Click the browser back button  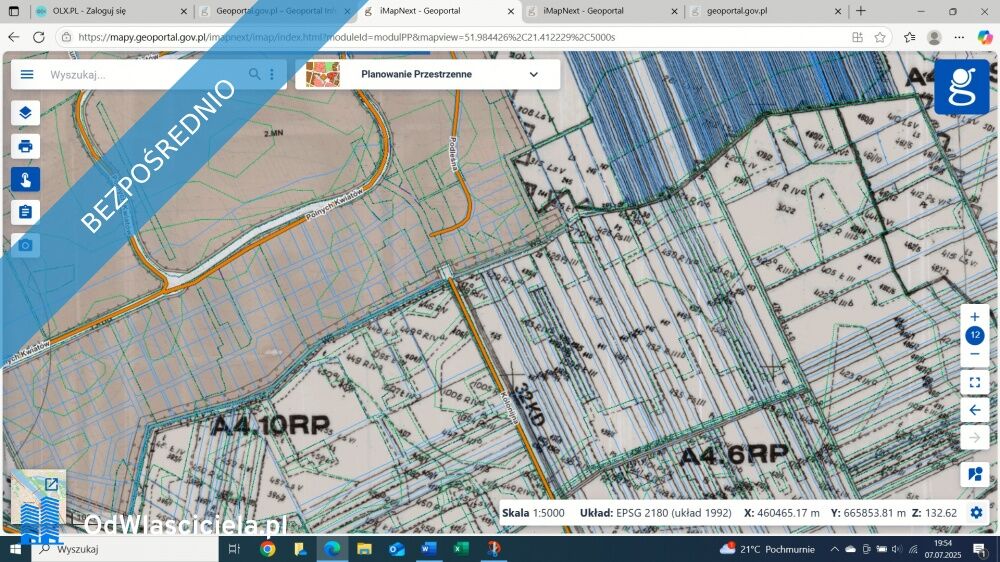tap(14, 37)
